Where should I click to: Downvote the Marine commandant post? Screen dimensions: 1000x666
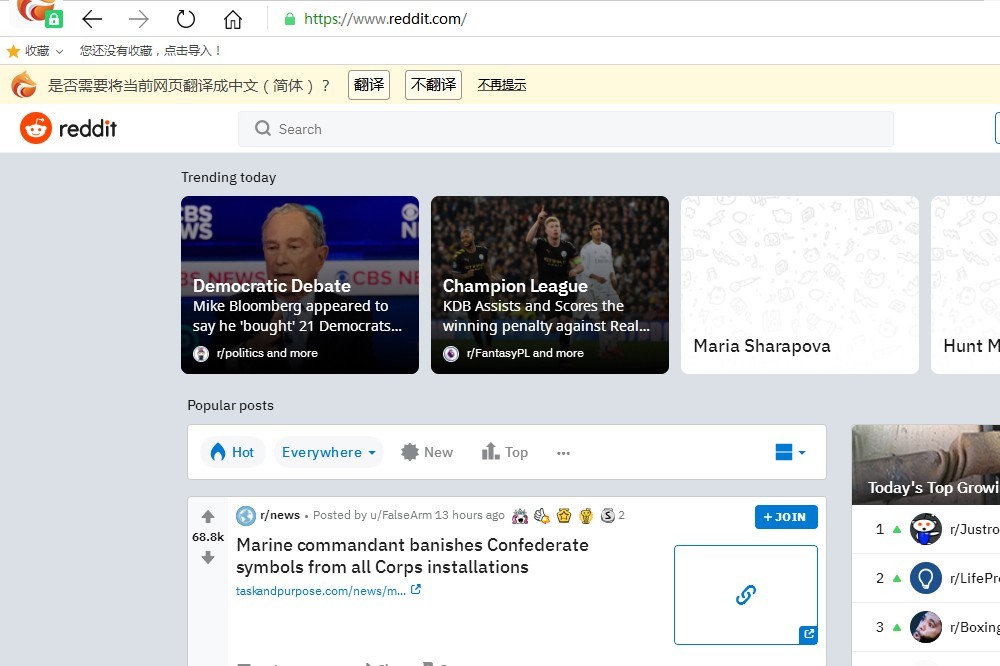208,558
